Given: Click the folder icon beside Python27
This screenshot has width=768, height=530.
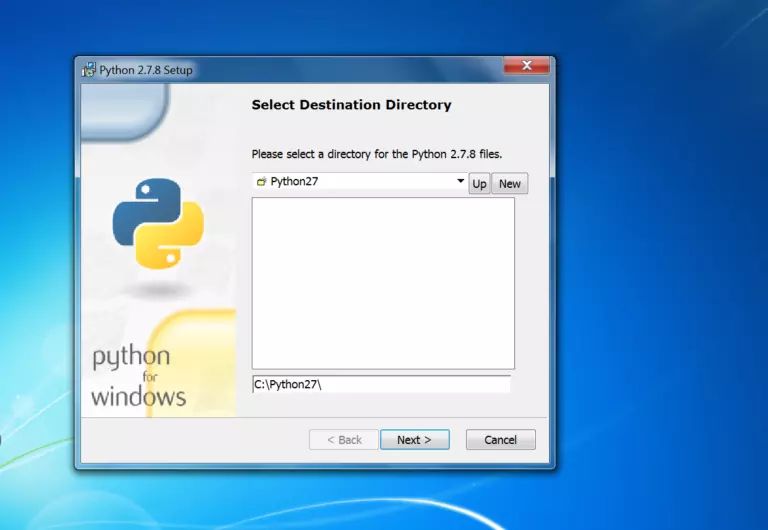Looking at the screenshot, I should (262, 182).
